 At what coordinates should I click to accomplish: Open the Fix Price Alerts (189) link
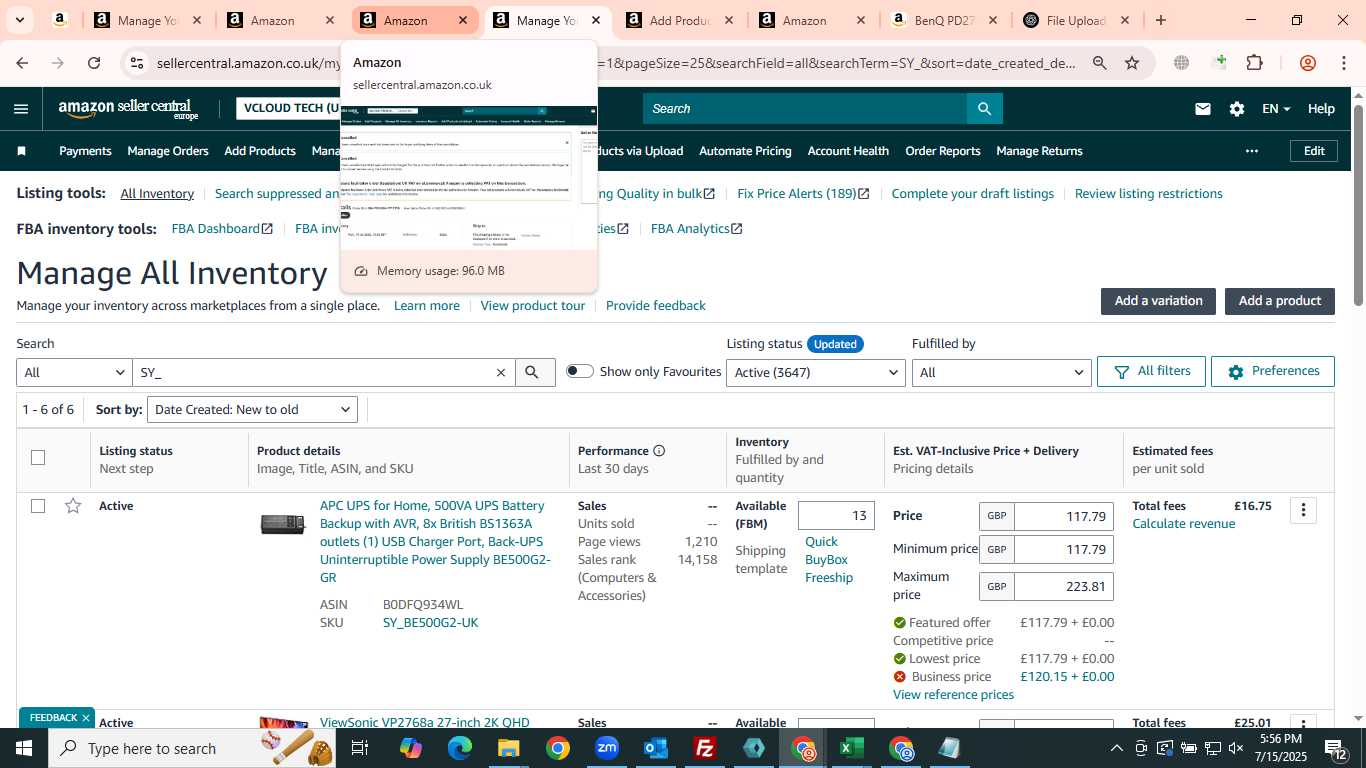point(803,194)
